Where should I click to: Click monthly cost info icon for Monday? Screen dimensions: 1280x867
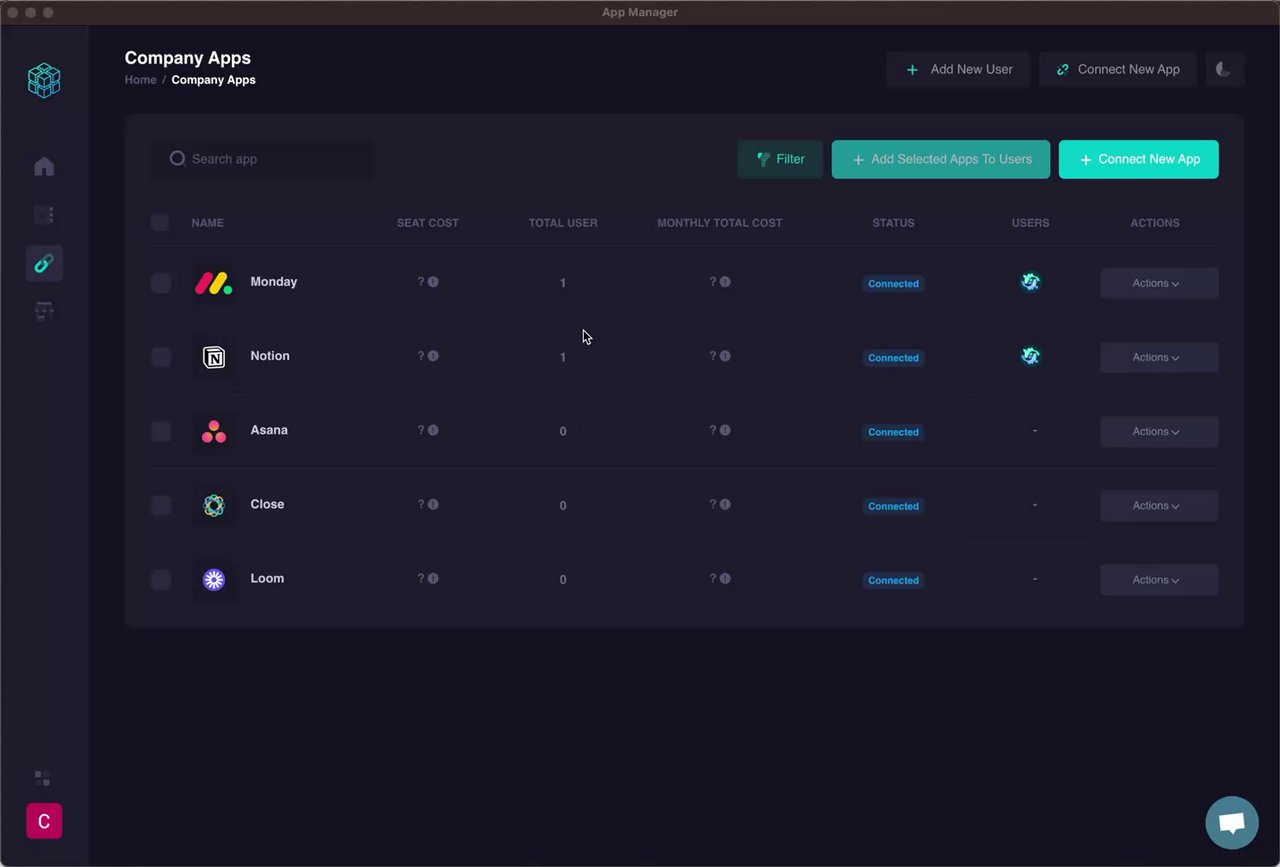pyautogui.click(x=725, y=282)
